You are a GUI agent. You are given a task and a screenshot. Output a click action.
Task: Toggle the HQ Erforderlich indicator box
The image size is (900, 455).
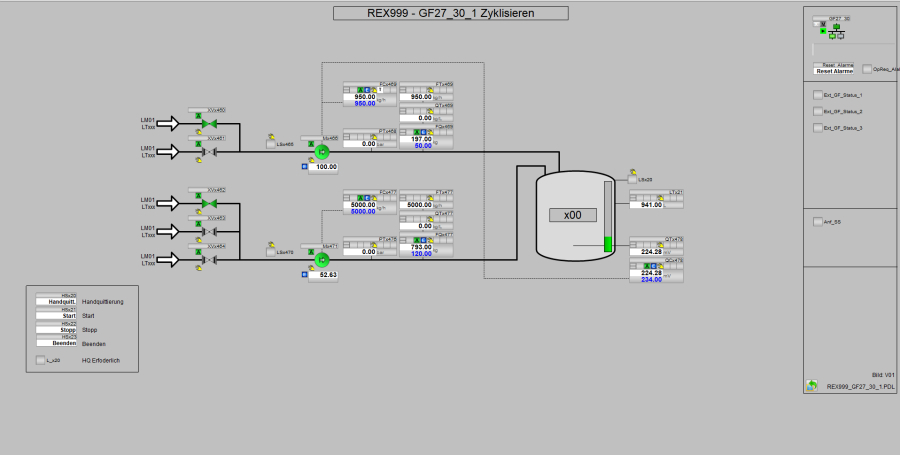(41, 360)
